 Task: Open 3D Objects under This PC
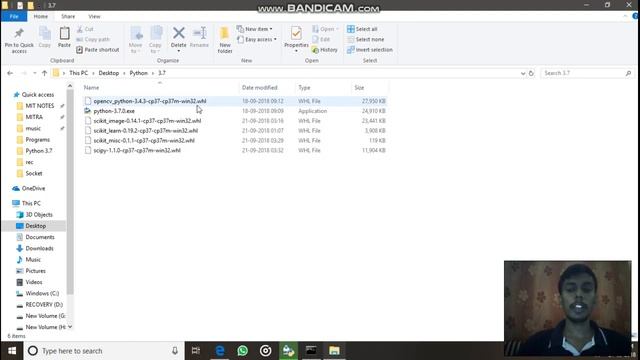39,215
